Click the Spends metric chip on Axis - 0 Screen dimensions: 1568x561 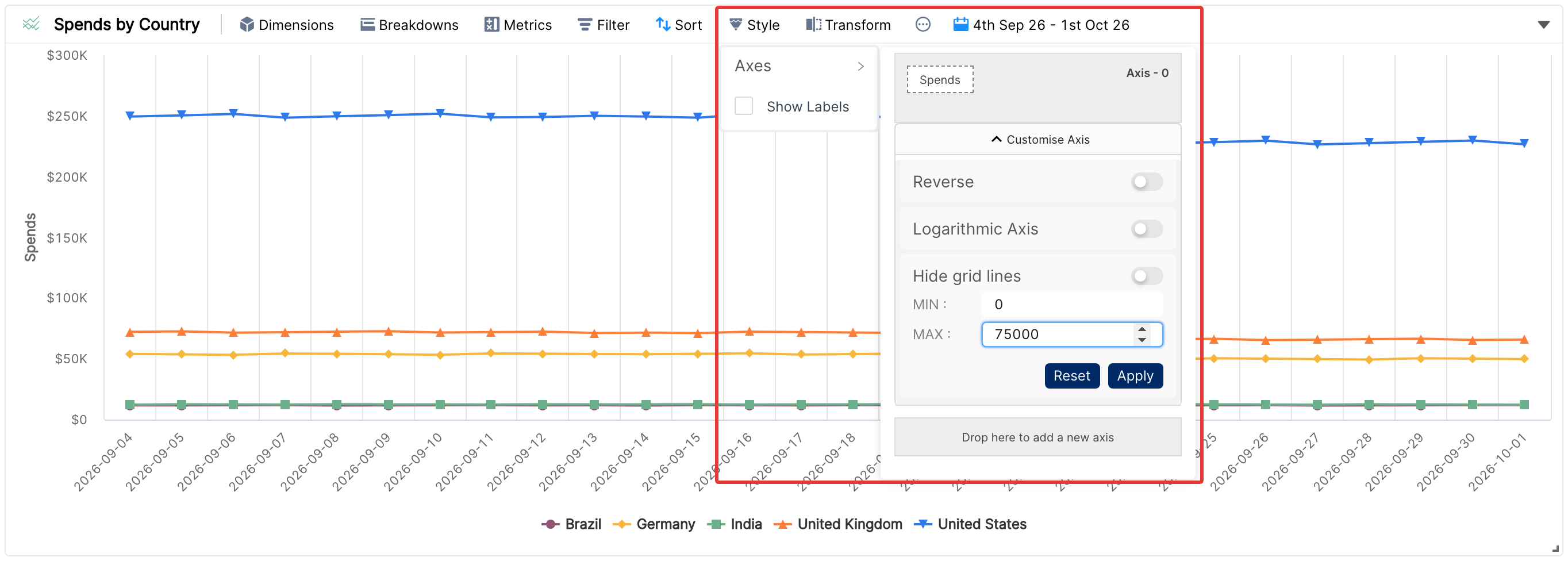pyautogui.click(x=940, y=80)
